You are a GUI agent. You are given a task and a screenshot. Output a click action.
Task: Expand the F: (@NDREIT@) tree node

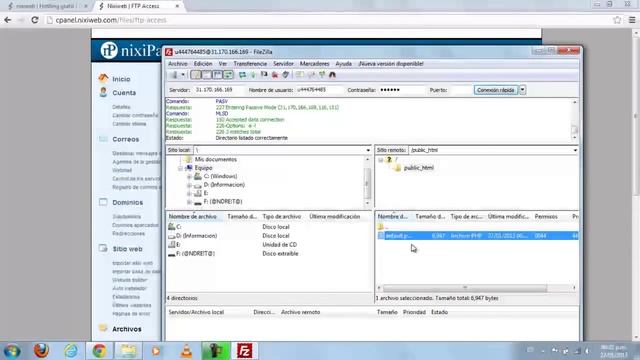(x=189, y=202)
